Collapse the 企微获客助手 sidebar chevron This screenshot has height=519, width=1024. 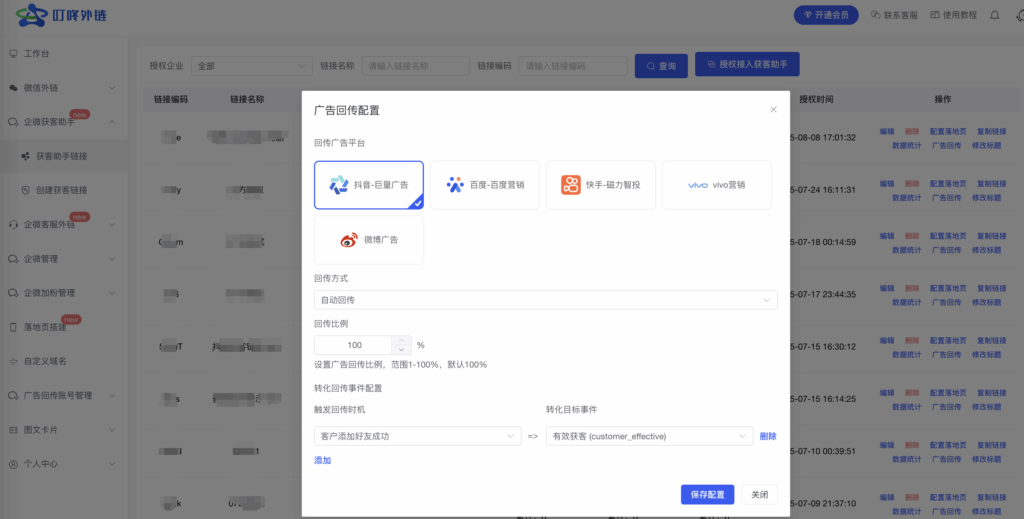coord(112,122)
